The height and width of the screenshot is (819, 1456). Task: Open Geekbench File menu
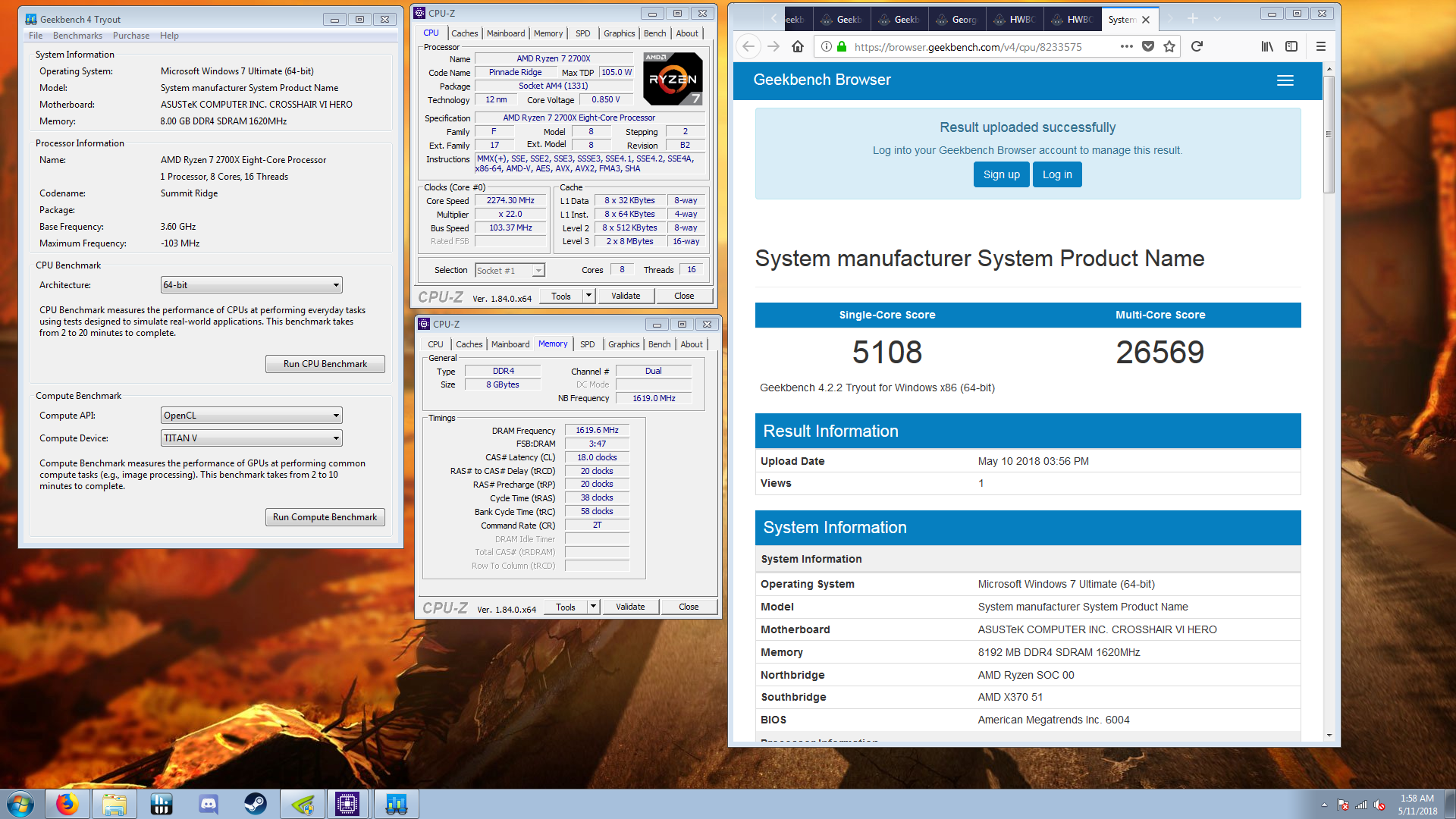(x=36, y=36)
